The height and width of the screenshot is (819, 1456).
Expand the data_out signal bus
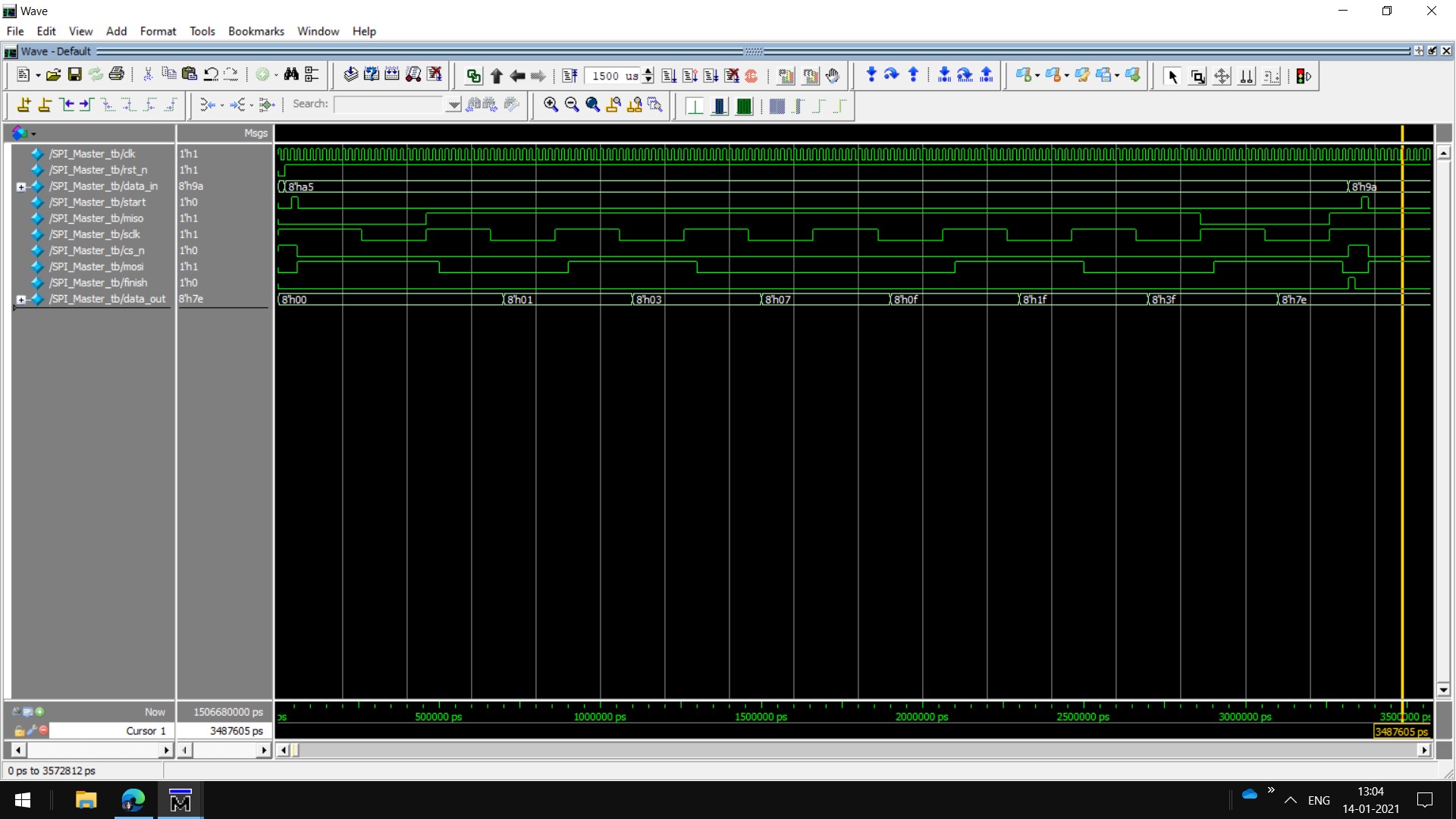point(21,300)
